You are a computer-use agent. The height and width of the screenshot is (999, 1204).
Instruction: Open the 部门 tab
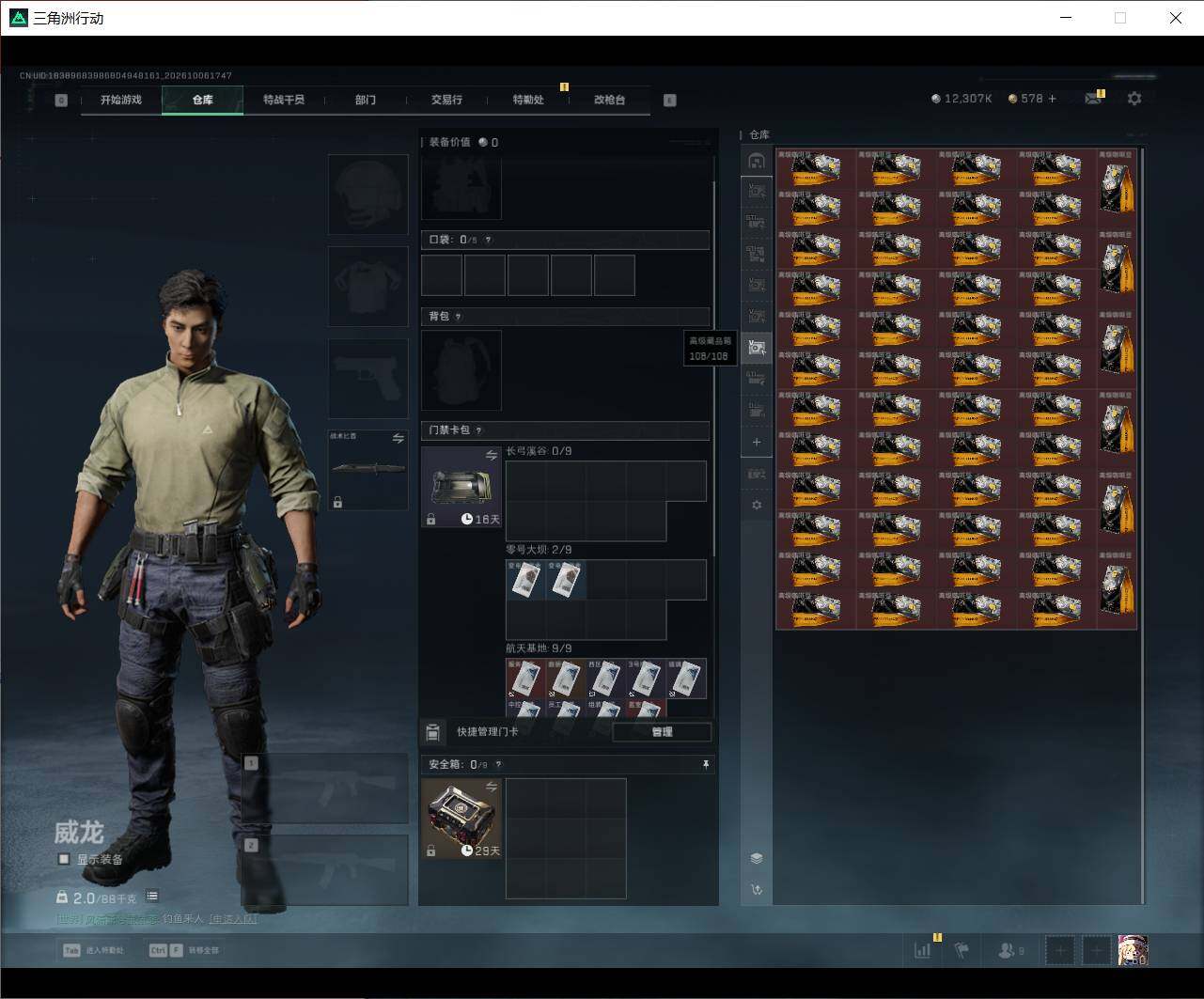click(366, 100)
